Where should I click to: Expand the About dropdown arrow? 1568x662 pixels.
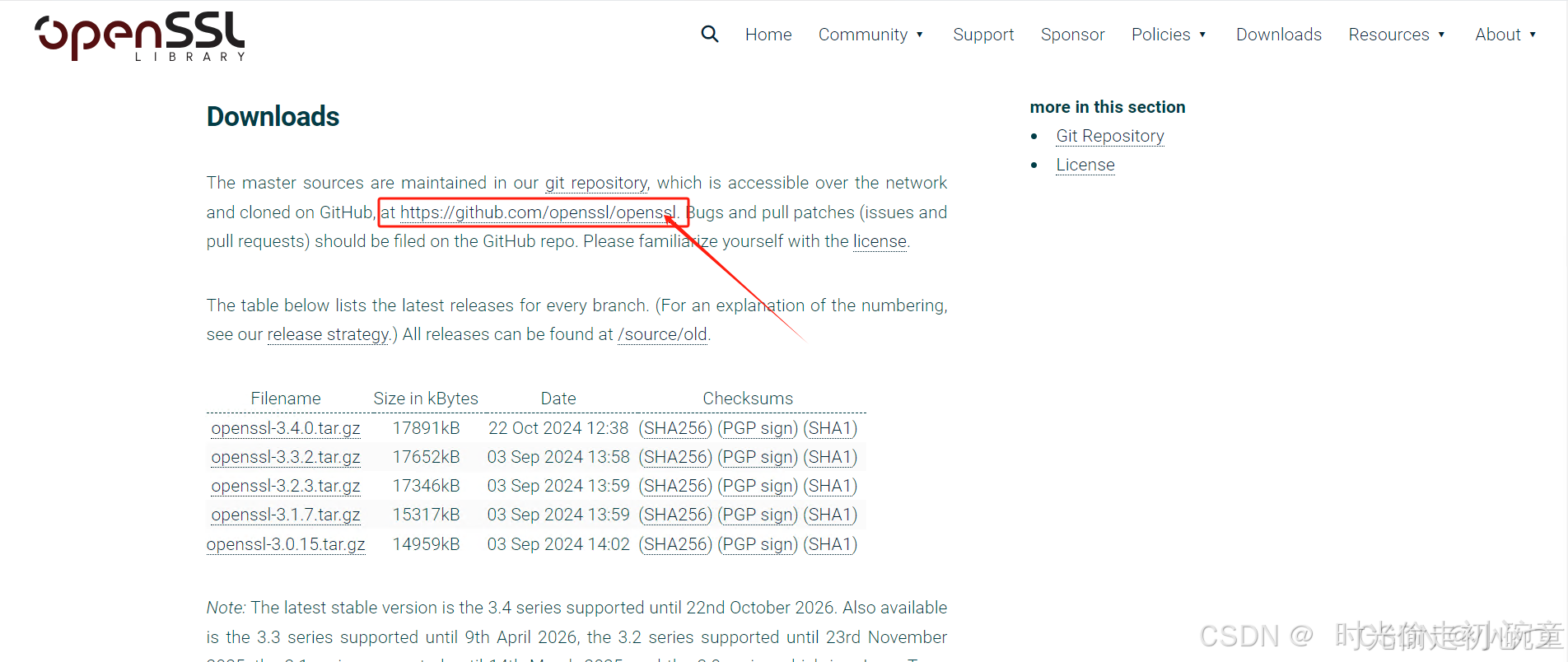point(1533,35)
